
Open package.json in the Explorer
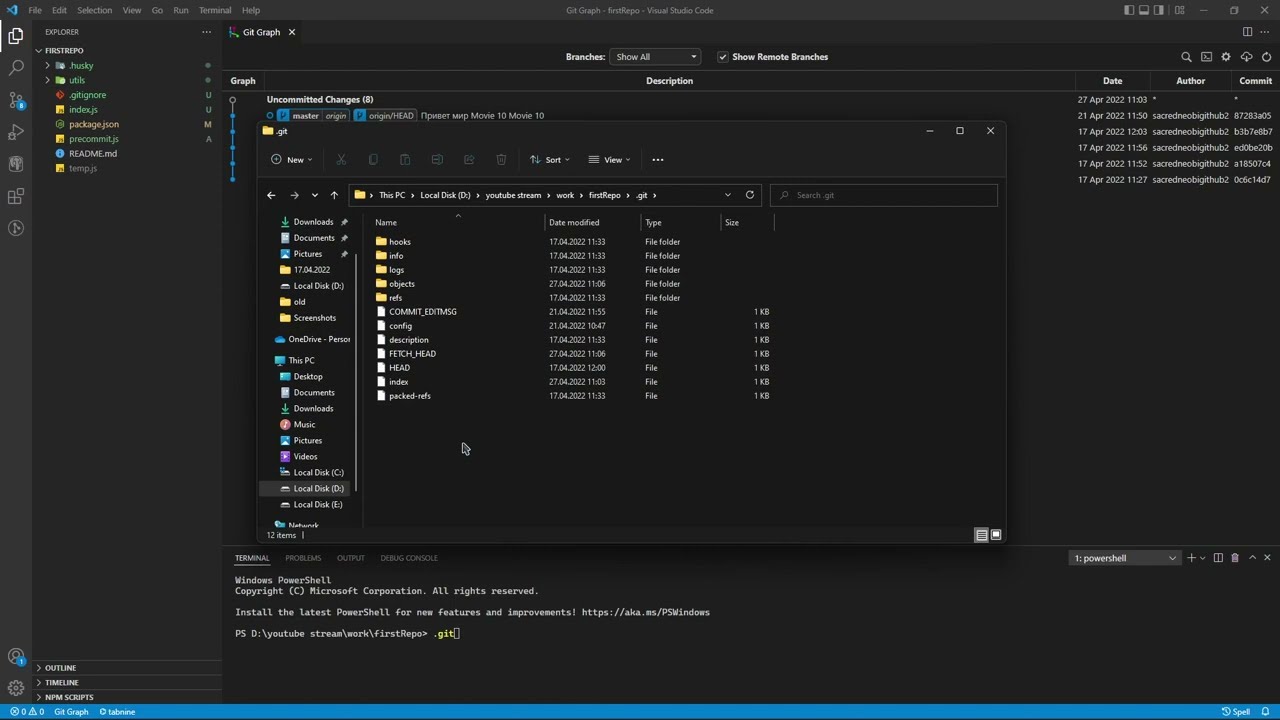click(x=94, y=124)
